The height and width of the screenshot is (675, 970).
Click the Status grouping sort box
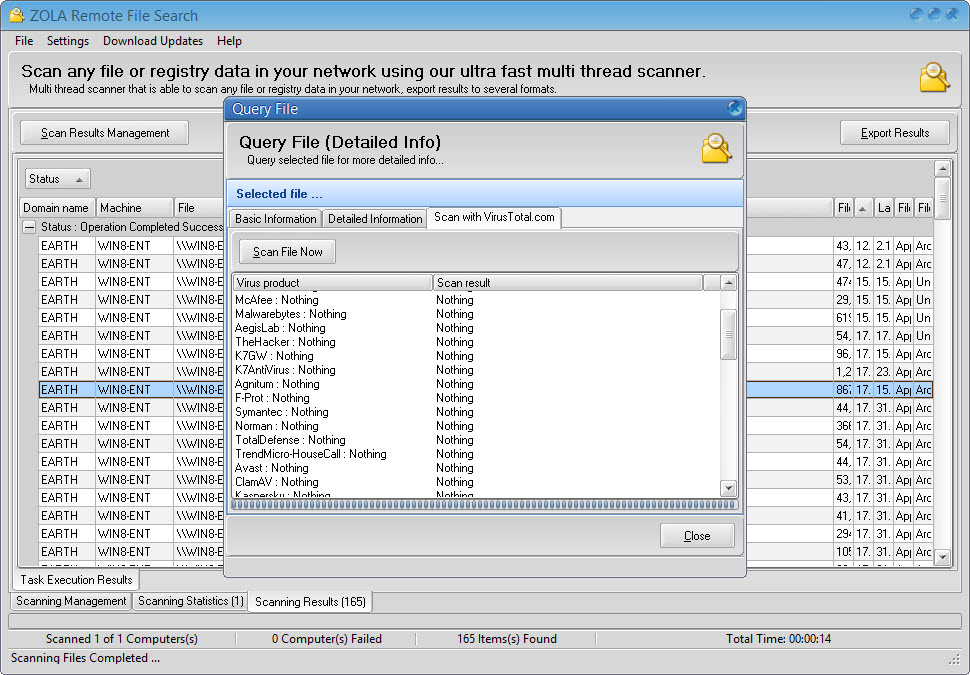tap(57, 179)
